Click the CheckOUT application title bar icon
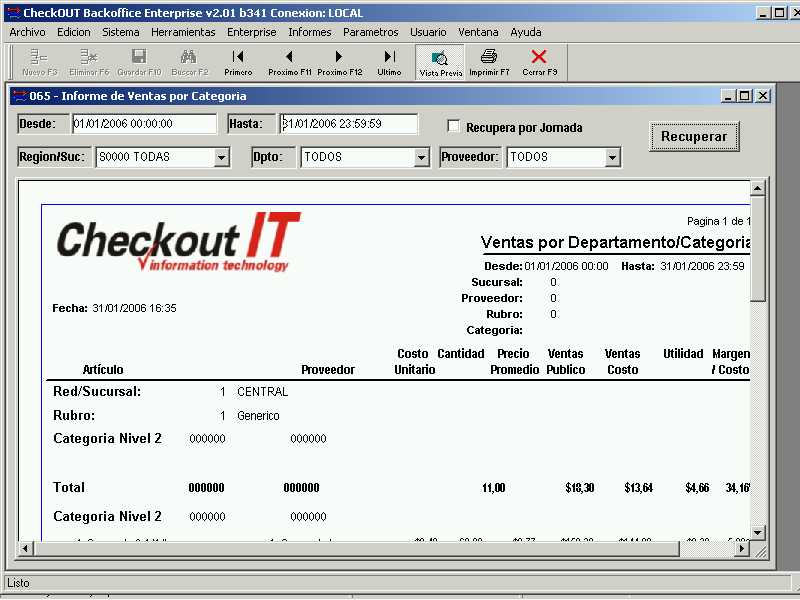800x600 pixels. (x=14, y=12)
